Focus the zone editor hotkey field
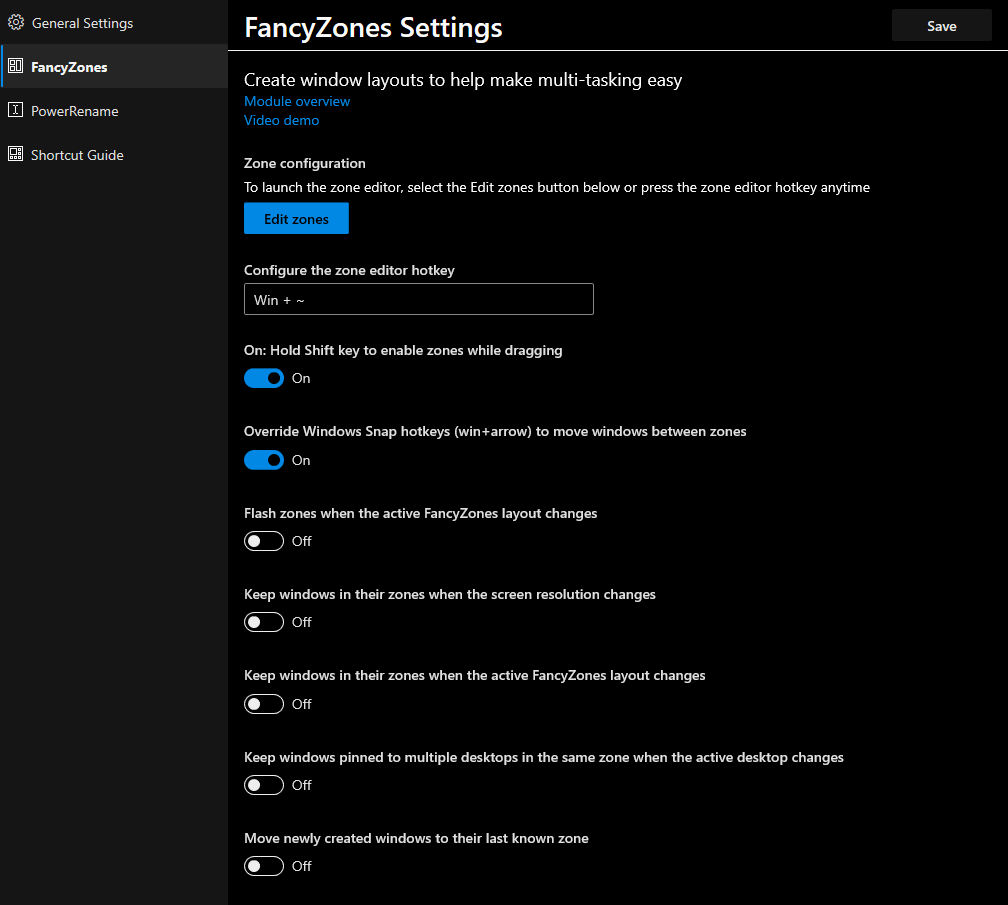Viewport: 1008px width, 905px height. coord(418,300)
